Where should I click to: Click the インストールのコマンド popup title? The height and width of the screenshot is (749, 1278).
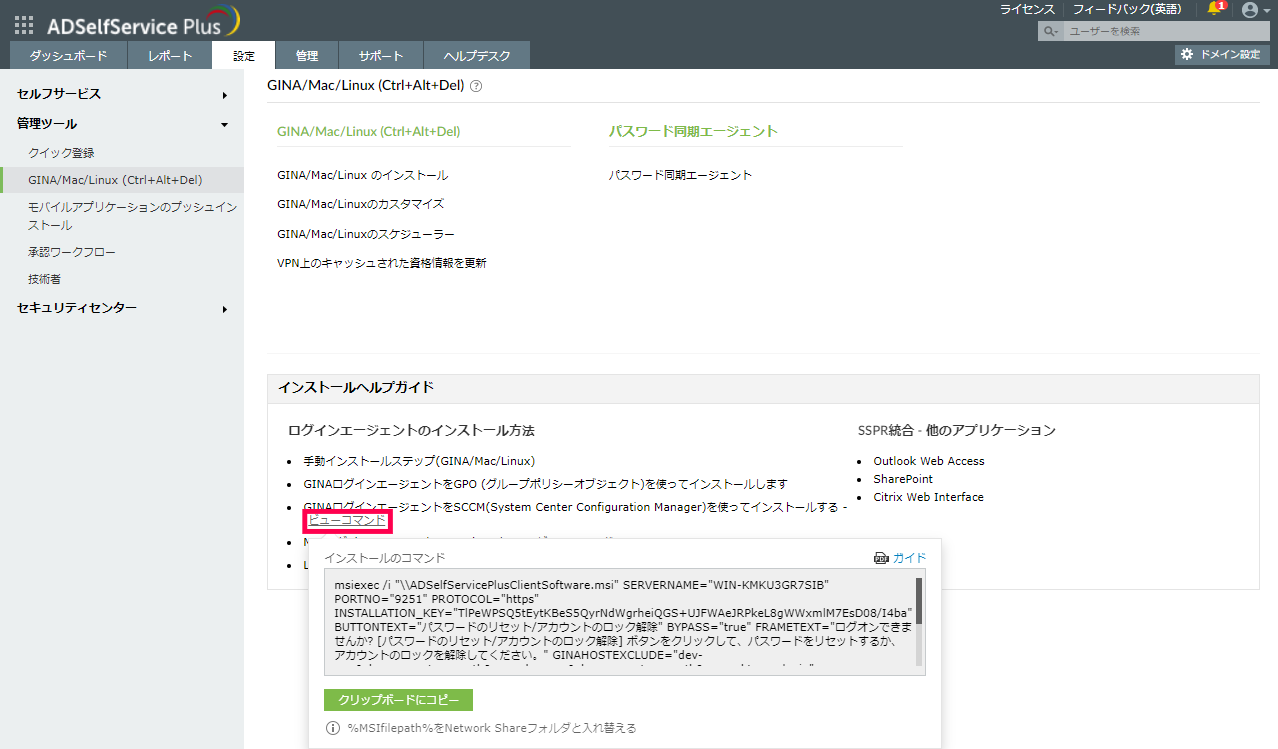[x=384, y=558]
